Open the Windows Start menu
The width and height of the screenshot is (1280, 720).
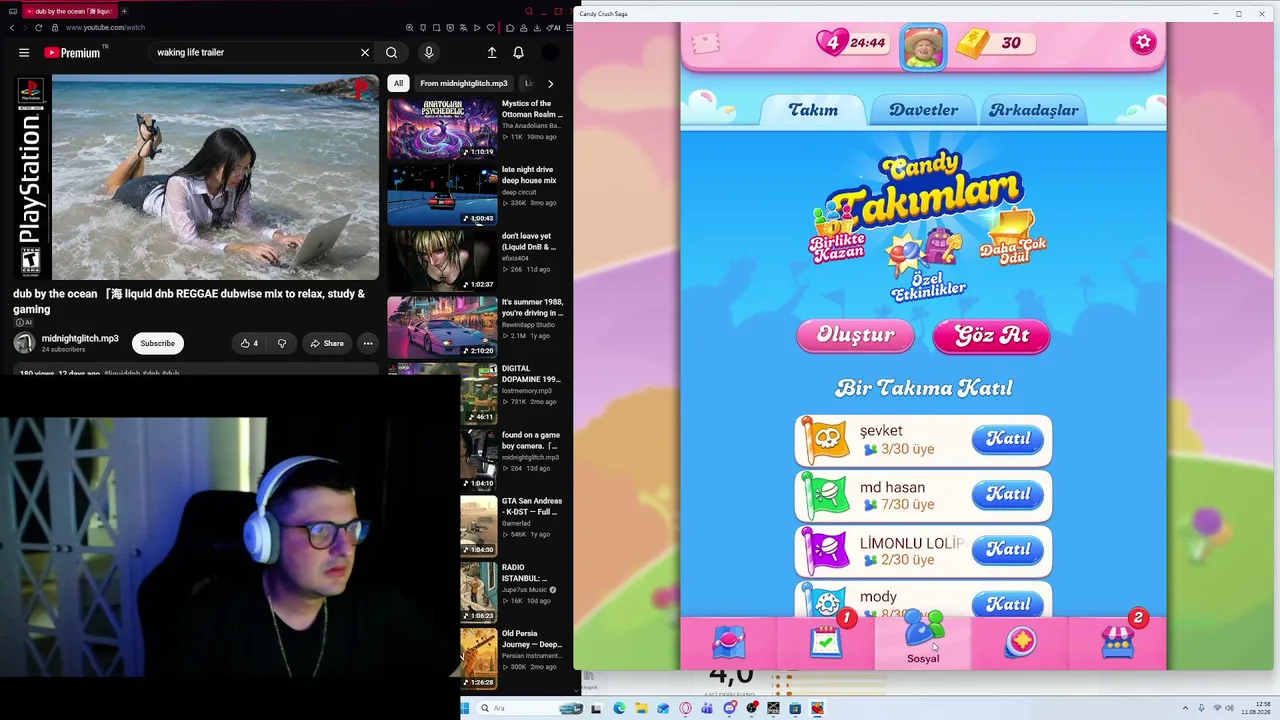pos(465,709)
